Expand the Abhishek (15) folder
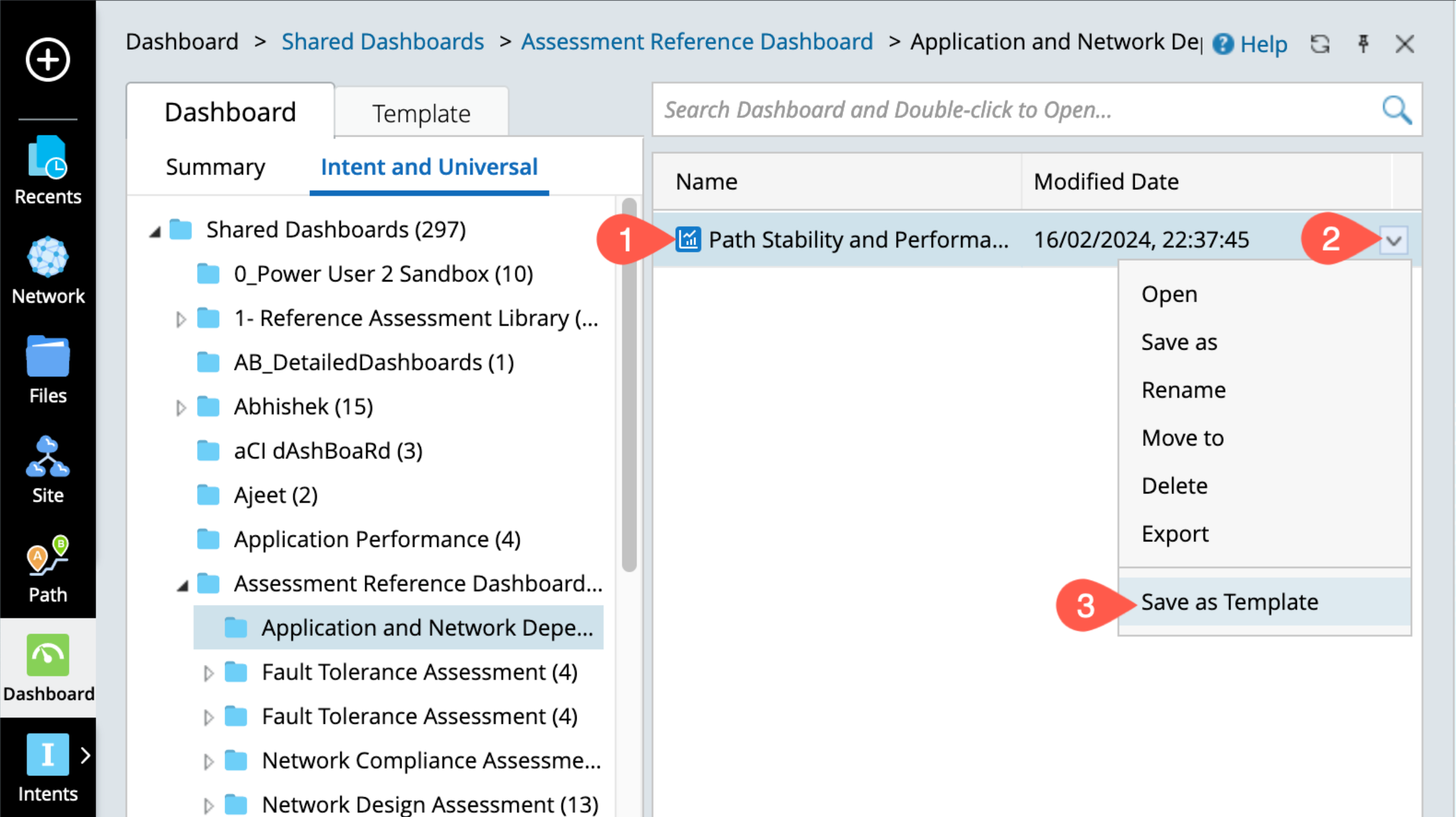This screenshot has height=817, width=1456. [x=181, y=408]
